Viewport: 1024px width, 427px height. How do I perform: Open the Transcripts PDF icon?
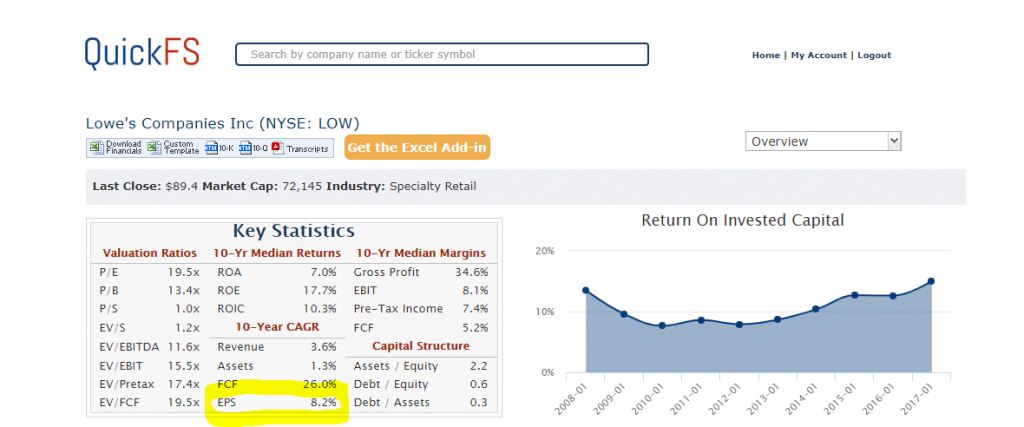[277, 148]
